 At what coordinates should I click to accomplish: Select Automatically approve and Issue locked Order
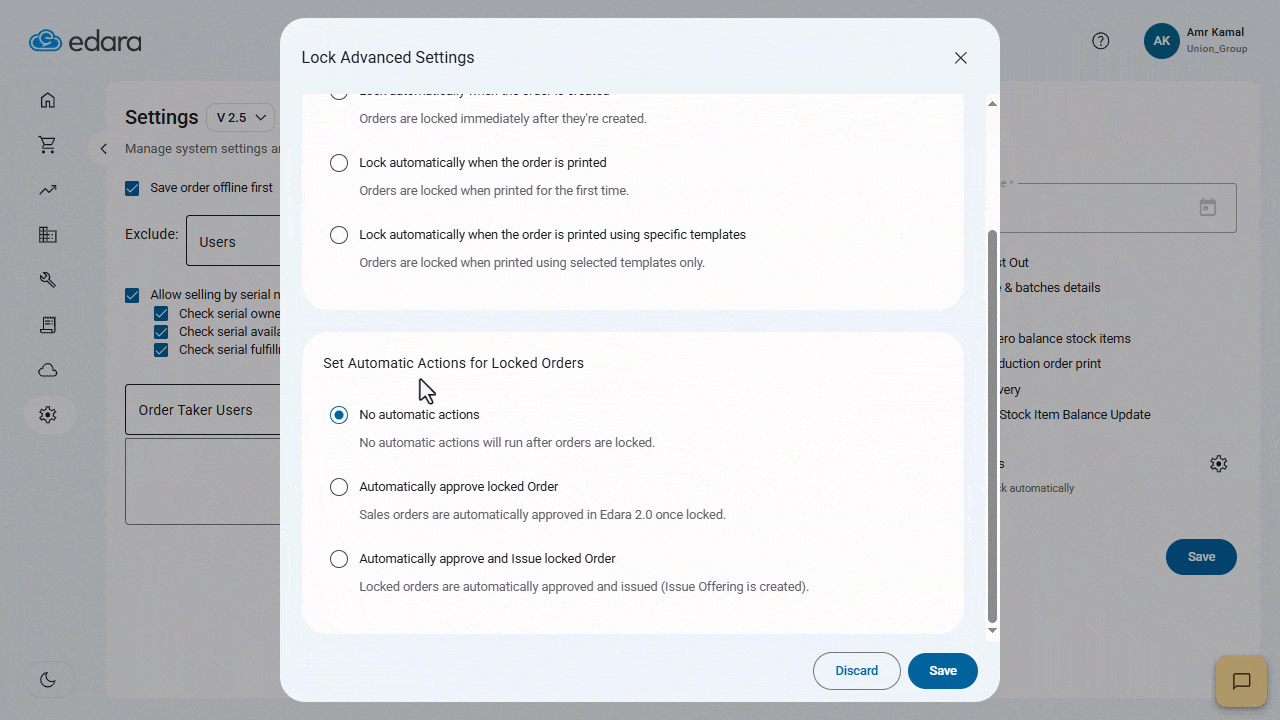pyautogui.click(x=339, y=559)
